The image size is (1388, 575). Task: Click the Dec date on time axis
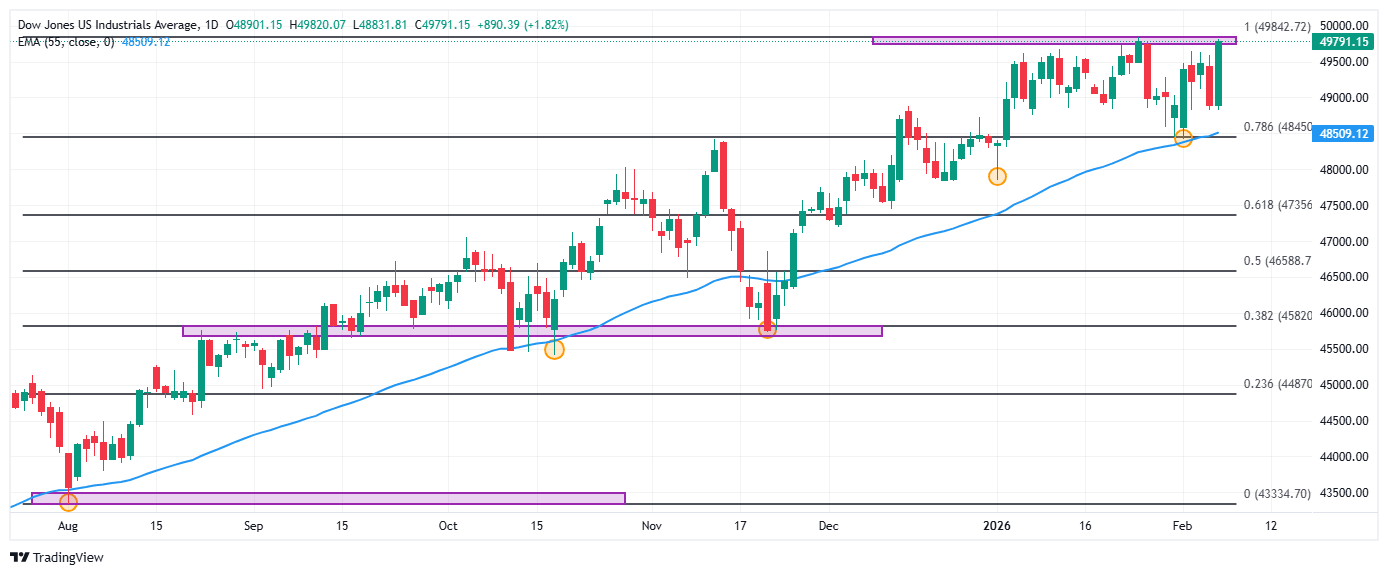(x=828, y=525)
